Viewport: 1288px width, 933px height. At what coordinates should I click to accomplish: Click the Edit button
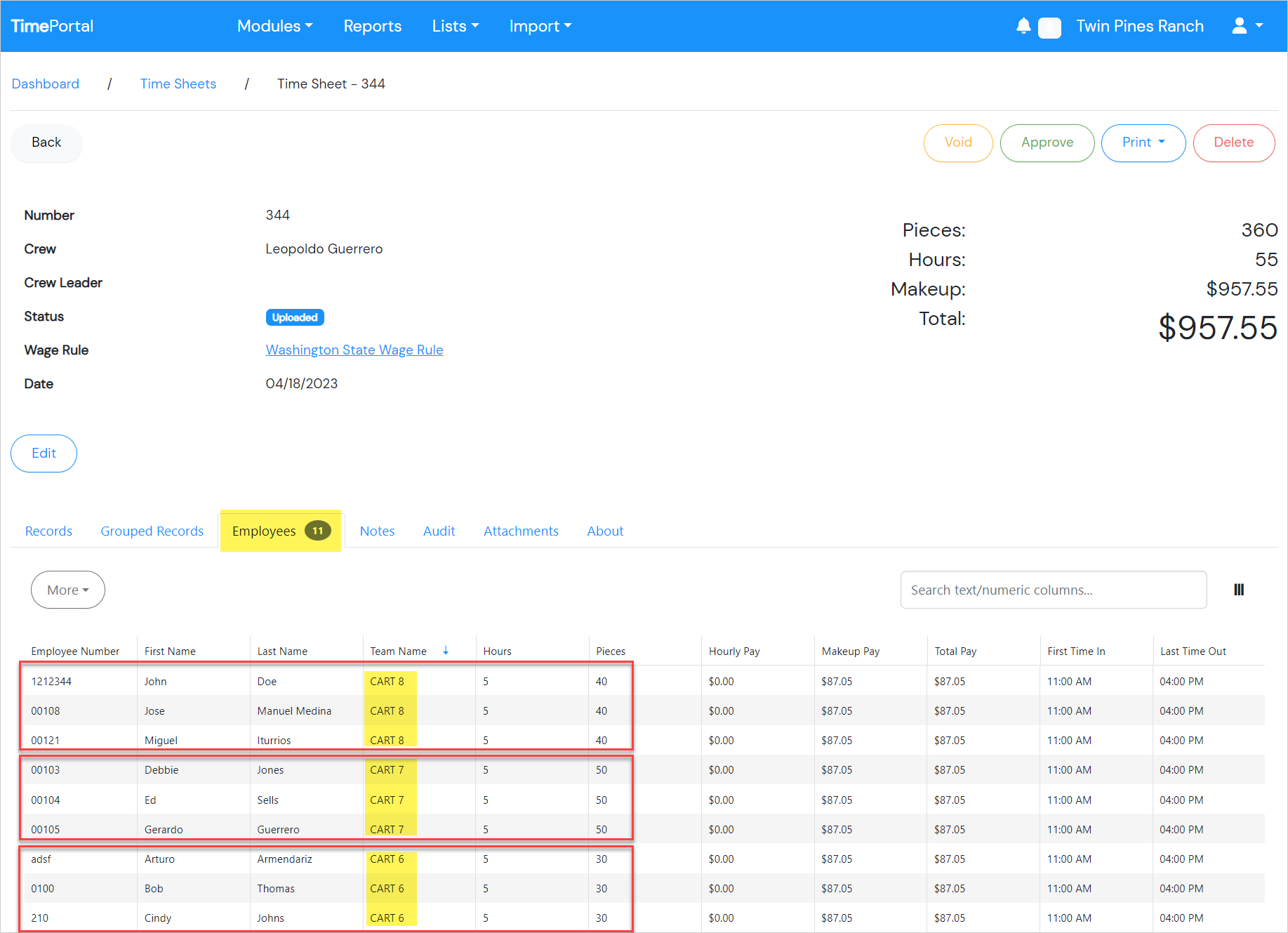(44, 454)
